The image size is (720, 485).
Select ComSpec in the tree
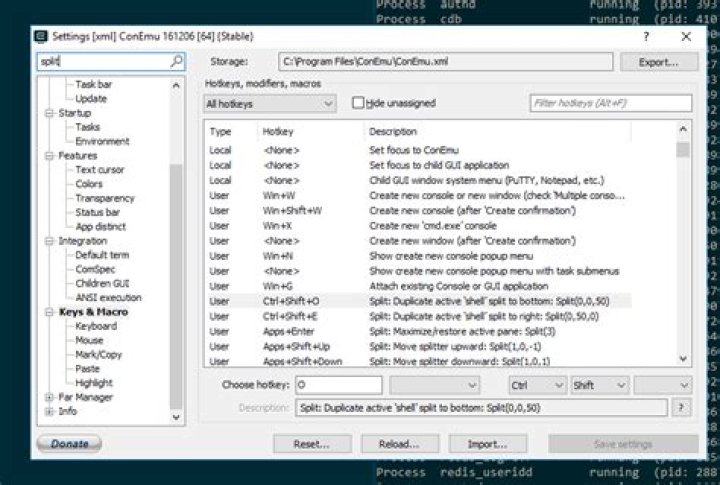pyautogui.click(x=95, y=270)
